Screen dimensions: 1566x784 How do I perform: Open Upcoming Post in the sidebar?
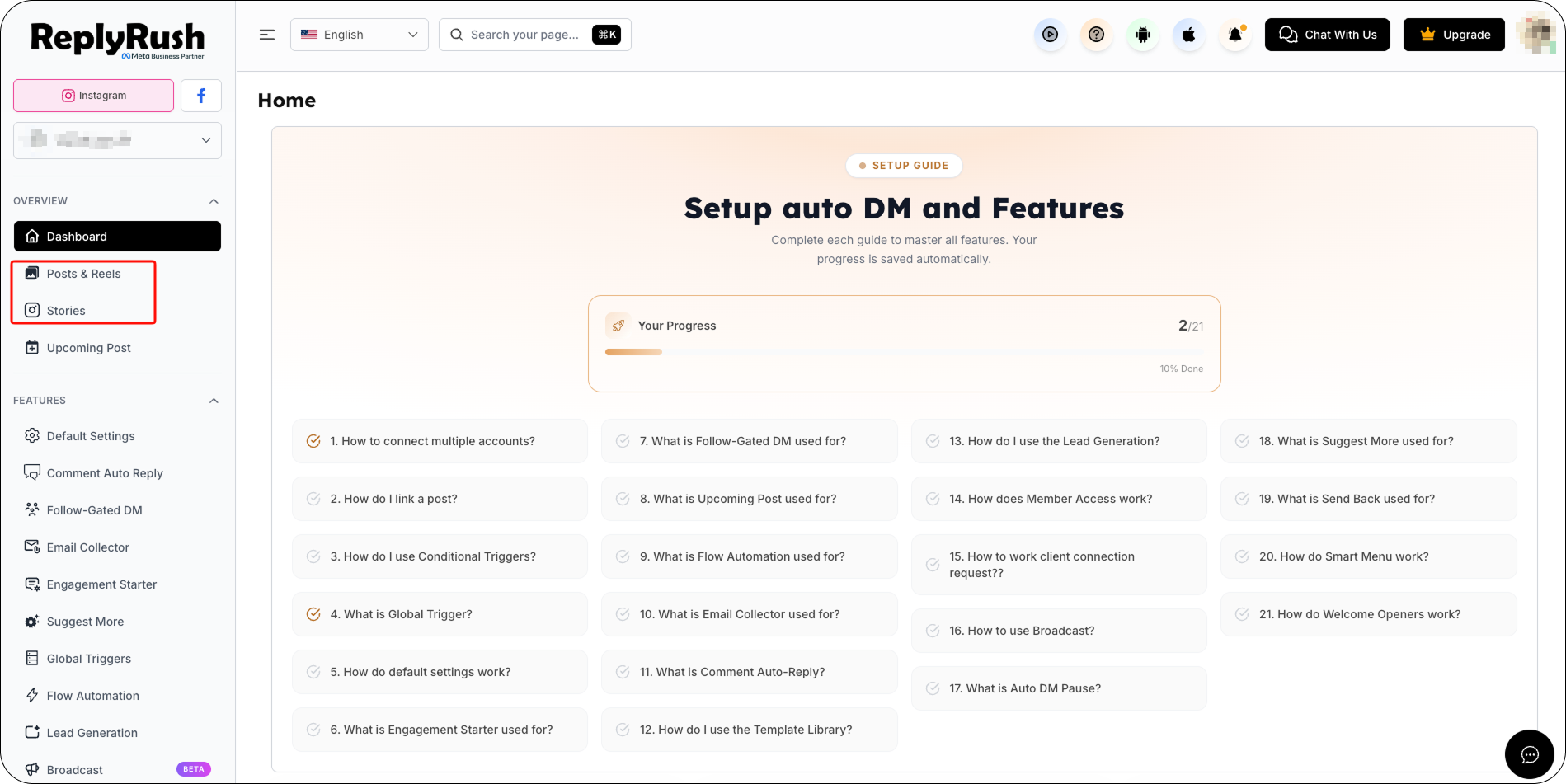[117, 348]
